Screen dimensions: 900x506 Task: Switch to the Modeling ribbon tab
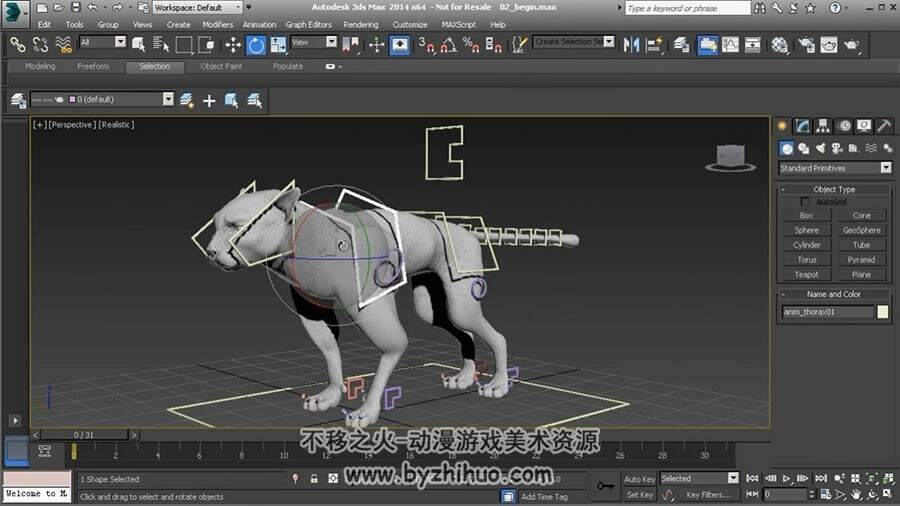40,67
